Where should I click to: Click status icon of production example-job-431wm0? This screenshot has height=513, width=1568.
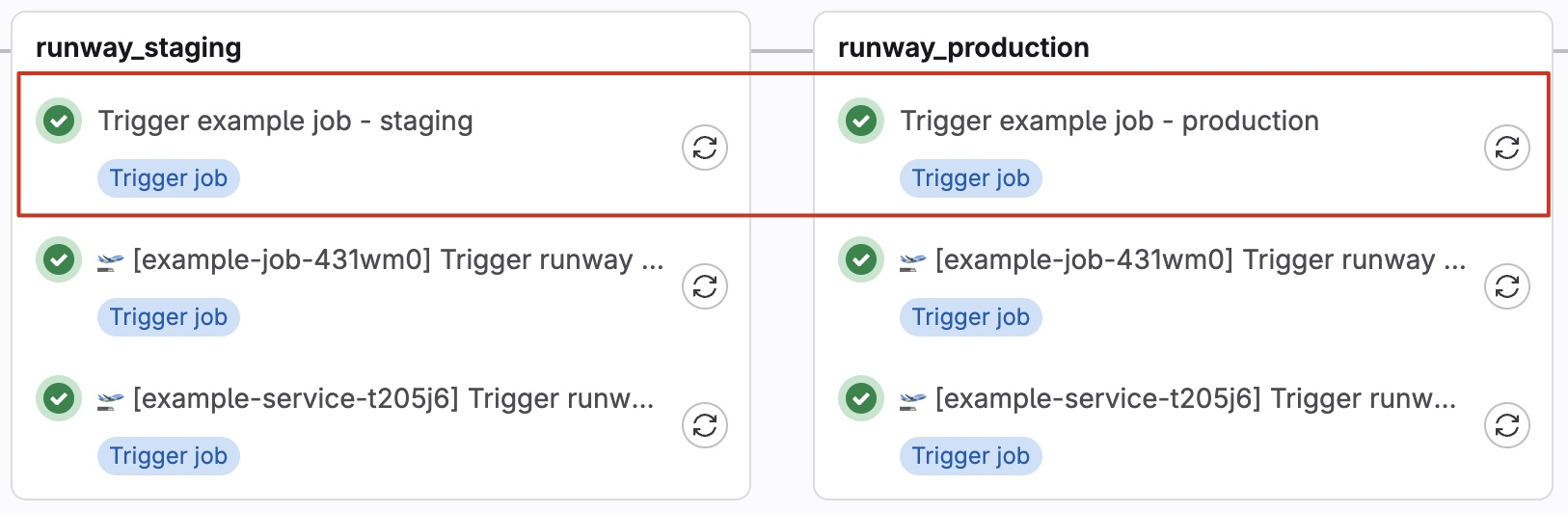(x=861, y=259)
